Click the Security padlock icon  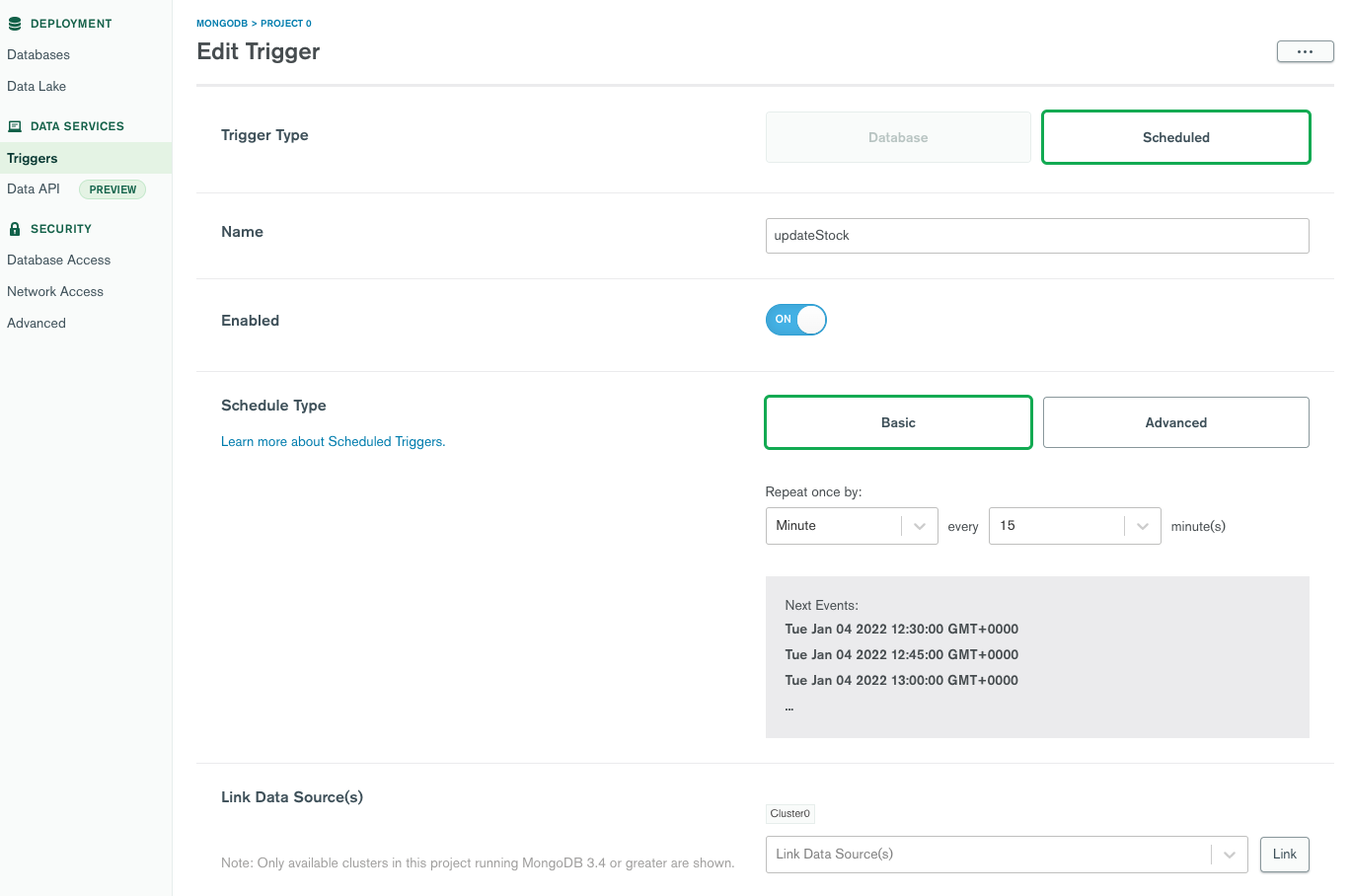pos(15,229)
